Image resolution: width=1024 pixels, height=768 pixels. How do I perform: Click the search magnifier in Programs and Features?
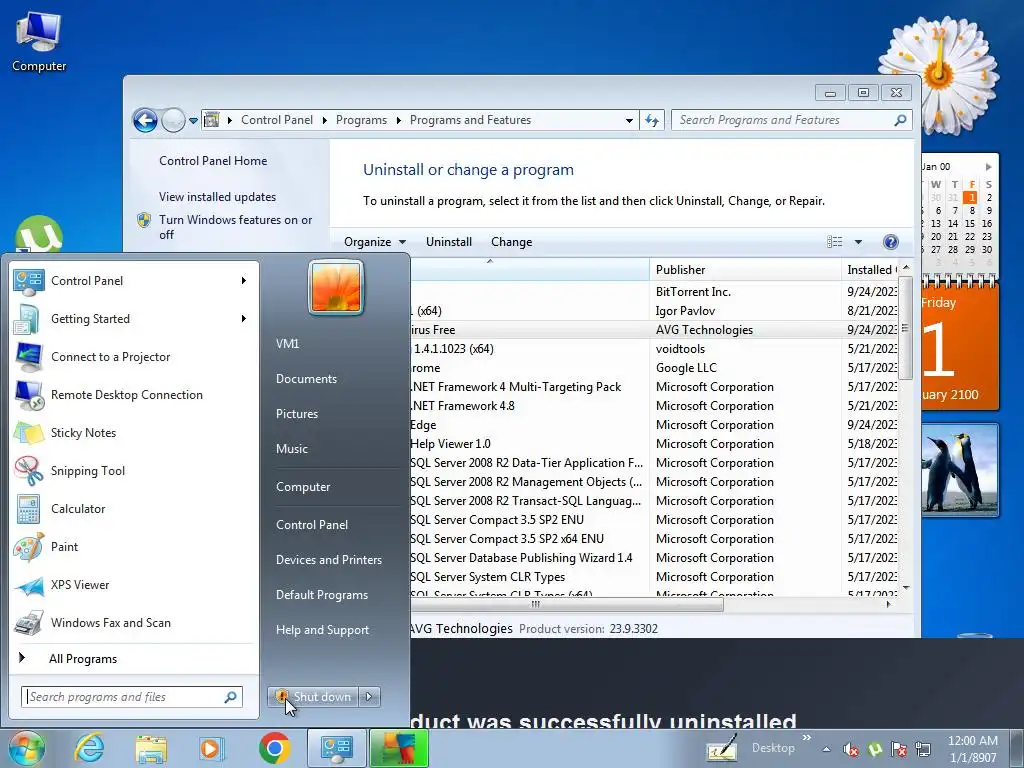pos(900,120)
